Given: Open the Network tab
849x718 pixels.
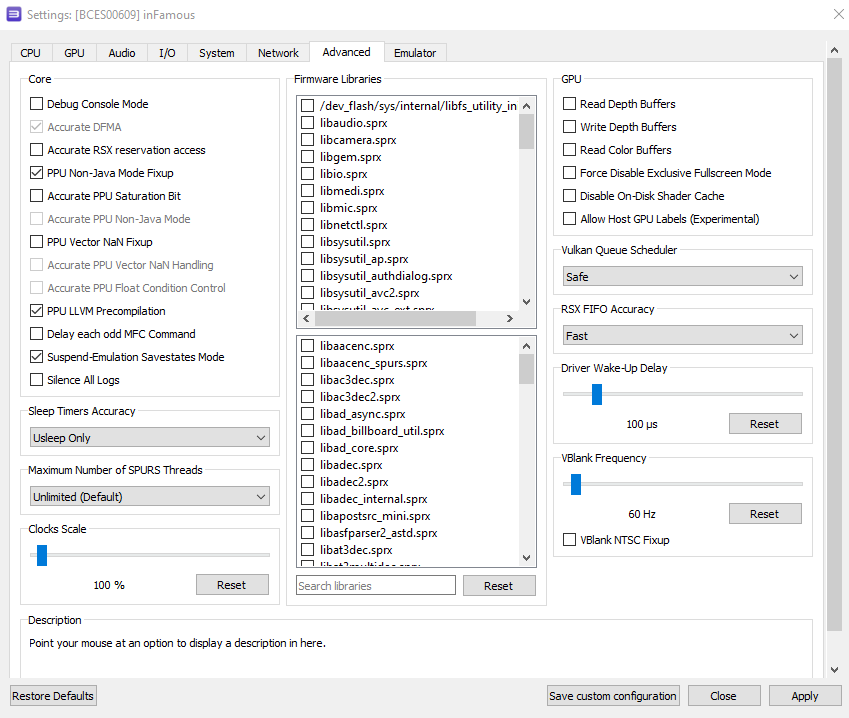Looking at the screenshot, I should tap(278, 53).
